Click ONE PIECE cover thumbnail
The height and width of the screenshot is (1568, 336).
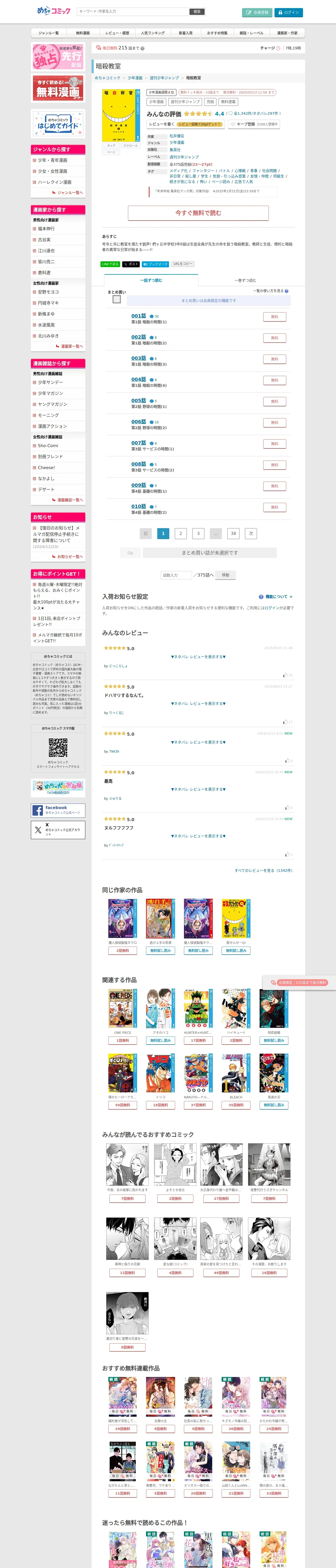pos(122,1008)
